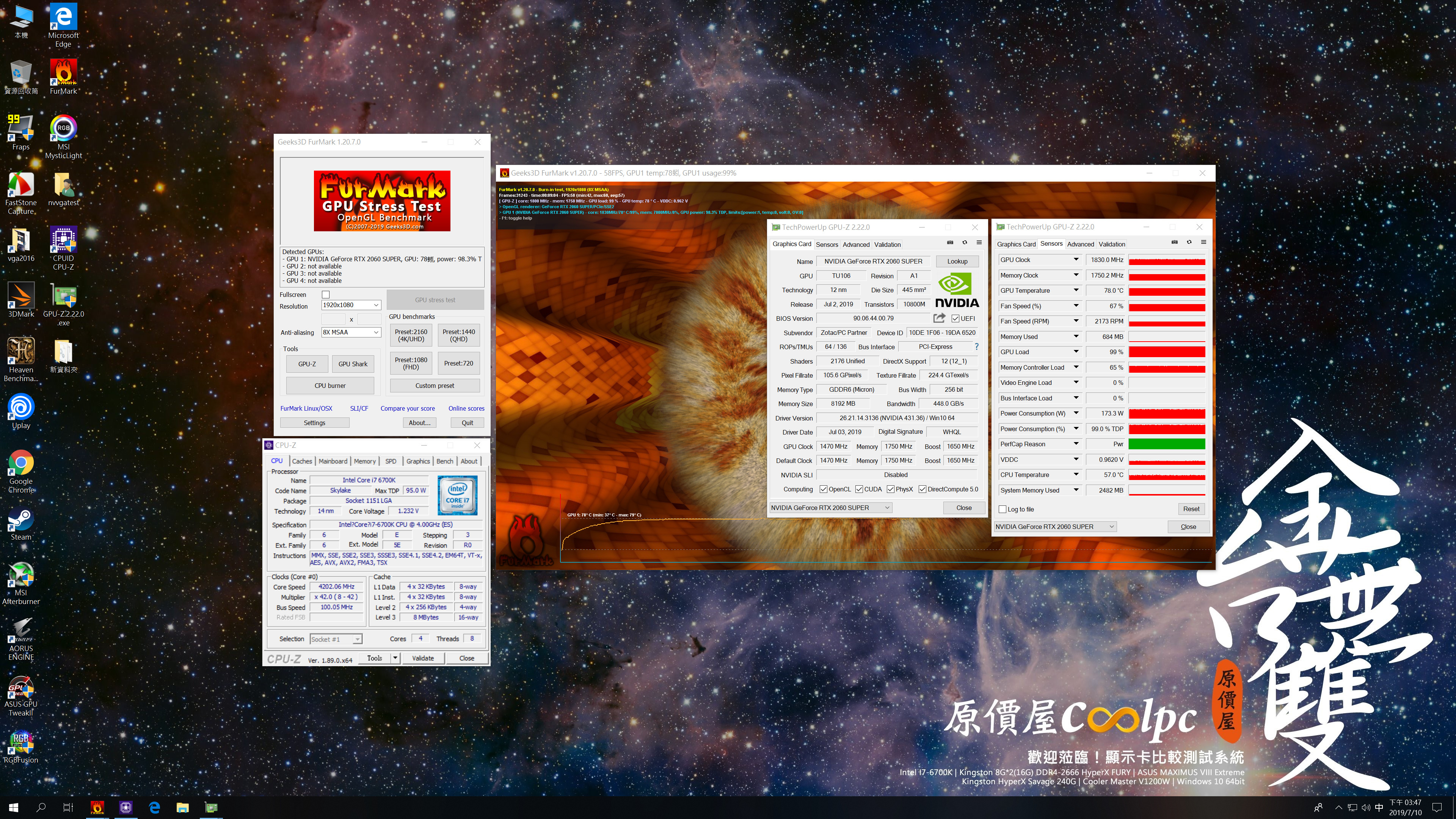
Task: Click BIOS export share icon in GPU-Z
Action: click(940, 318)
